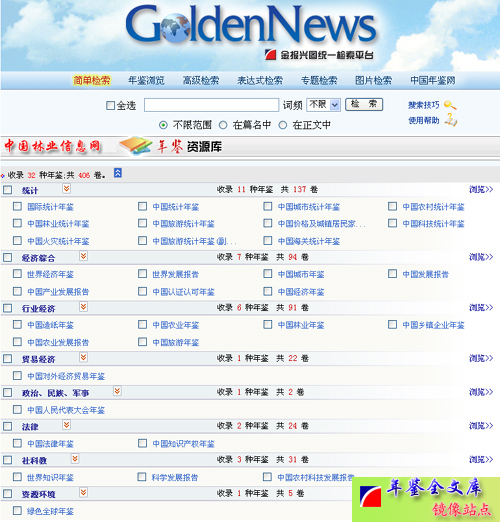Open 世界知识年鉴 link
This screenshot has height=522, width=500.
(x=51, y=478)
